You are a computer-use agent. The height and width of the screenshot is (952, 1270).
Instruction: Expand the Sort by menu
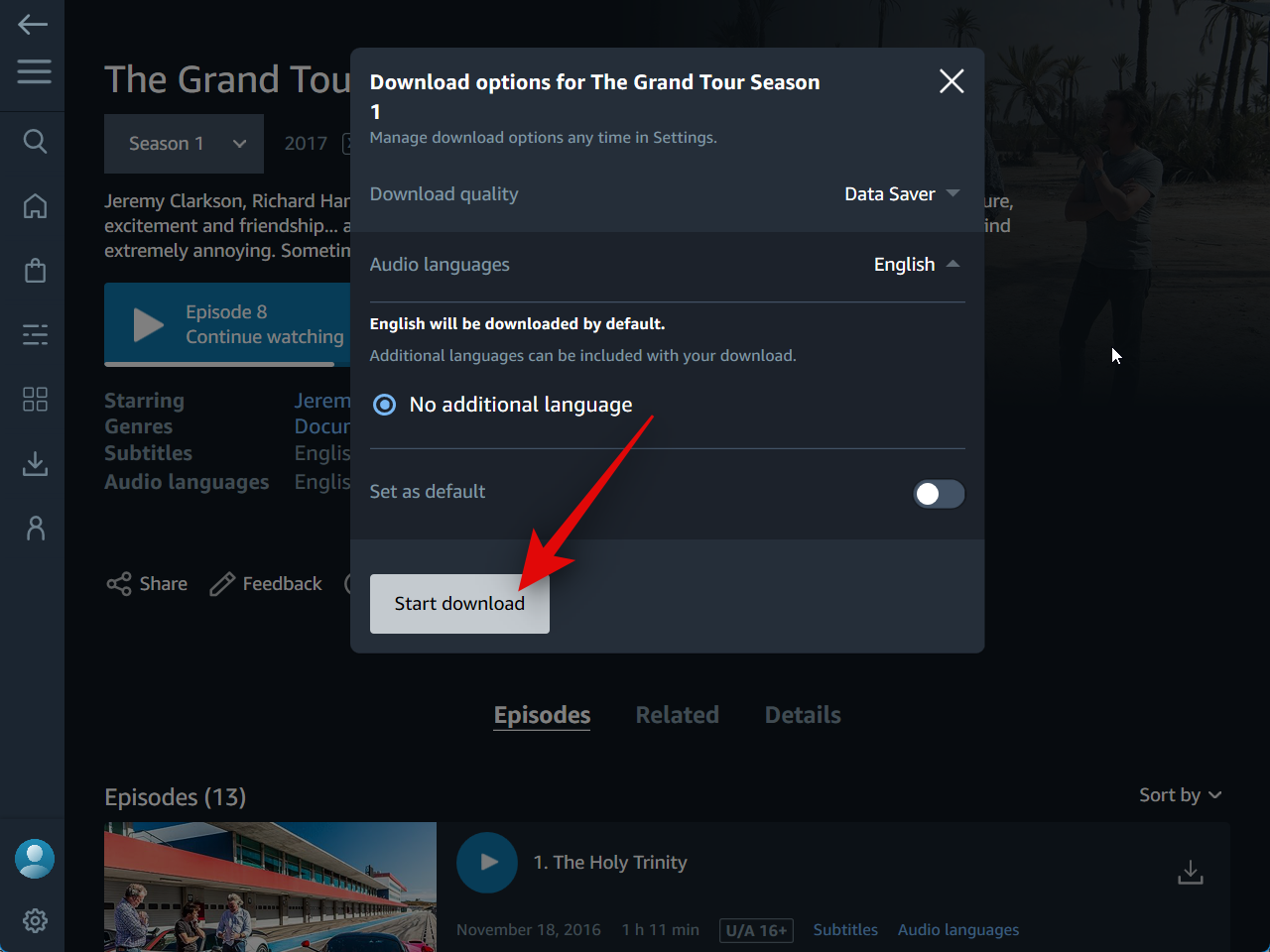click(x=1180, y=795)
